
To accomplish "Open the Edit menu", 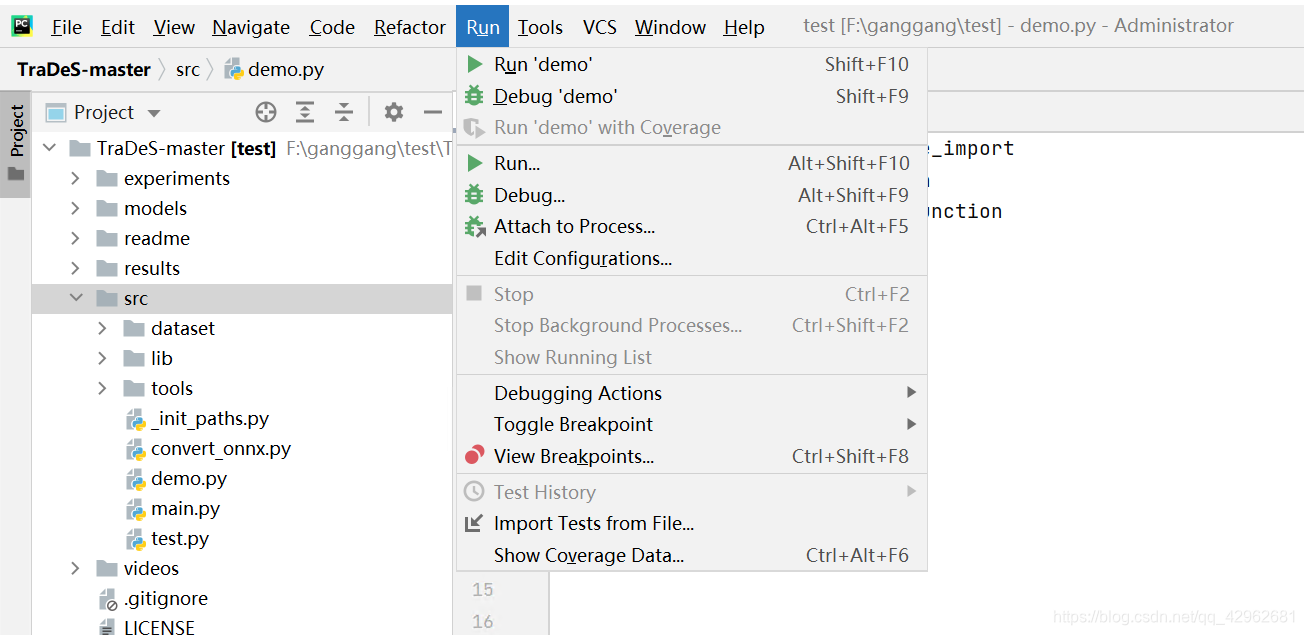I will tap(118, 27).
